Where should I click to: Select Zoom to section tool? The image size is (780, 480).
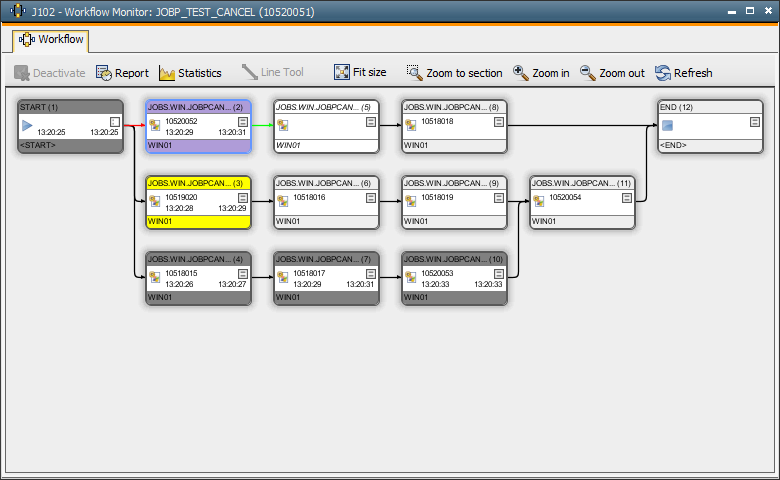coord(415,73)
